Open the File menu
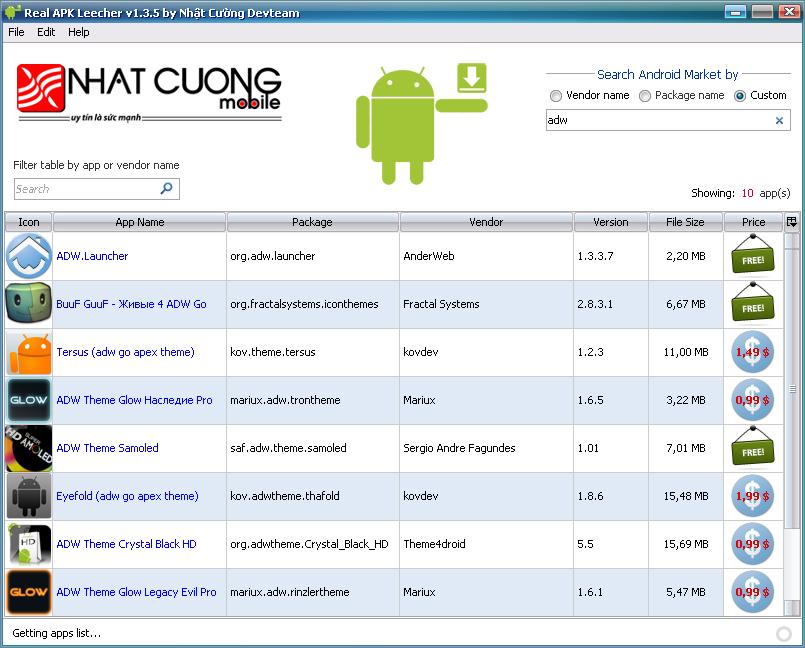This screenshot has width=805, height=648. [x=16, y=32]
